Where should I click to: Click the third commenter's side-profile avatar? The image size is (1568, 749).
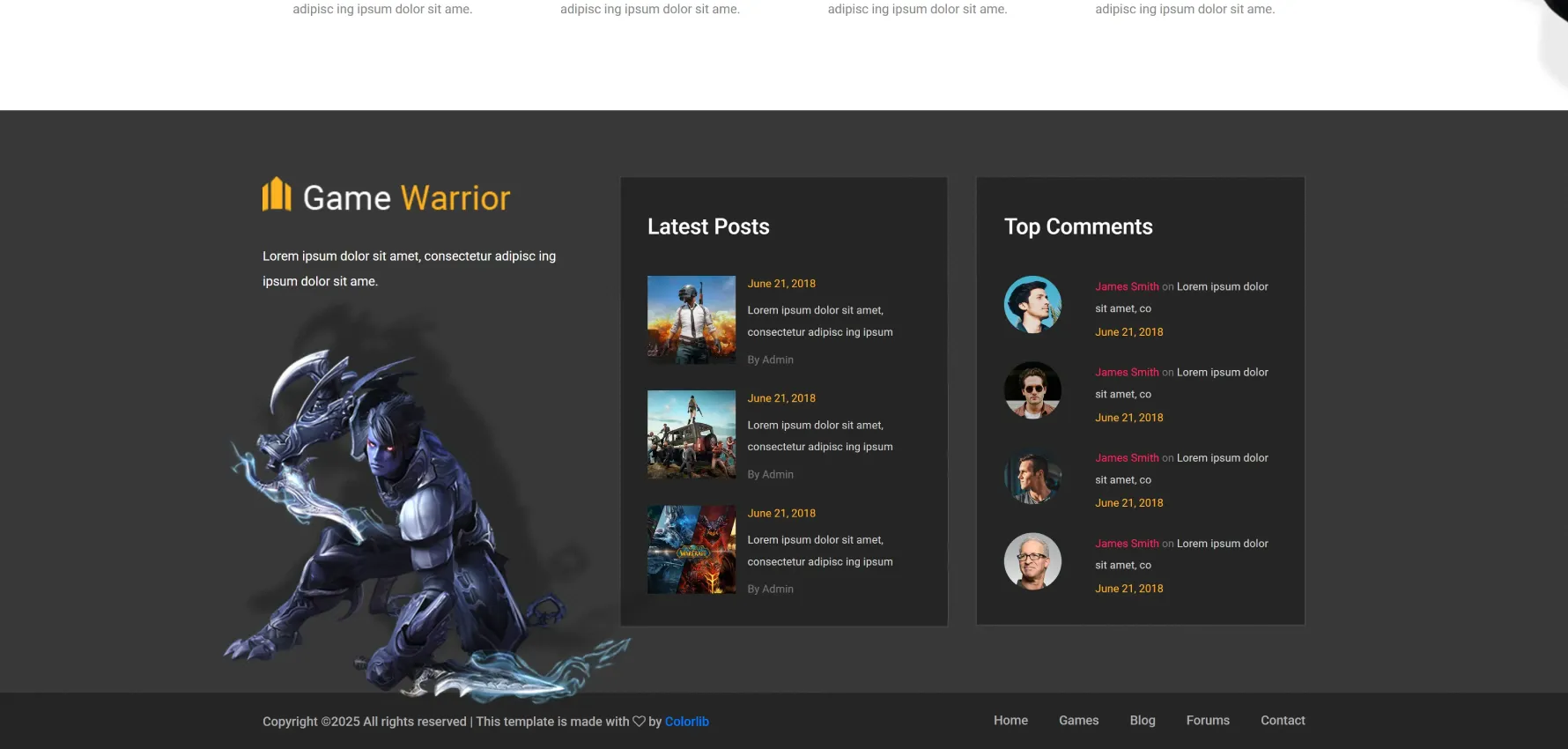click(1032, 475)
